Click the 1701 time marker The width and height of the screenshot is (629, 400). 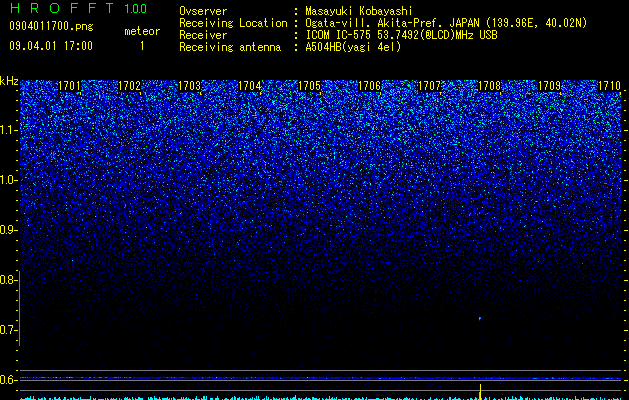(x=69, y=86)
